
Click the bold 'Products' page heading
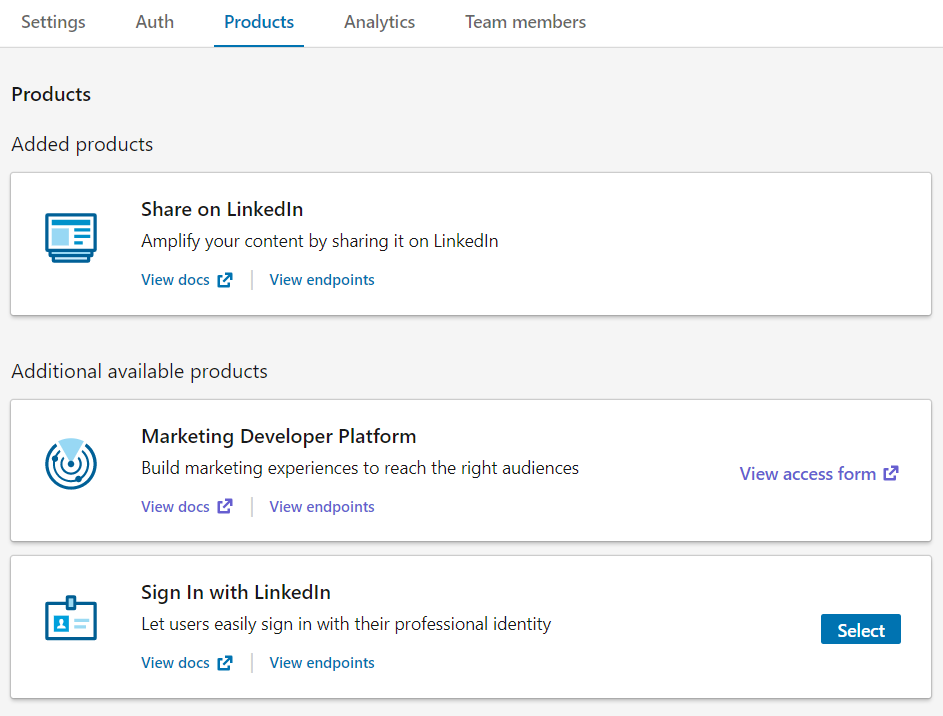51,94
